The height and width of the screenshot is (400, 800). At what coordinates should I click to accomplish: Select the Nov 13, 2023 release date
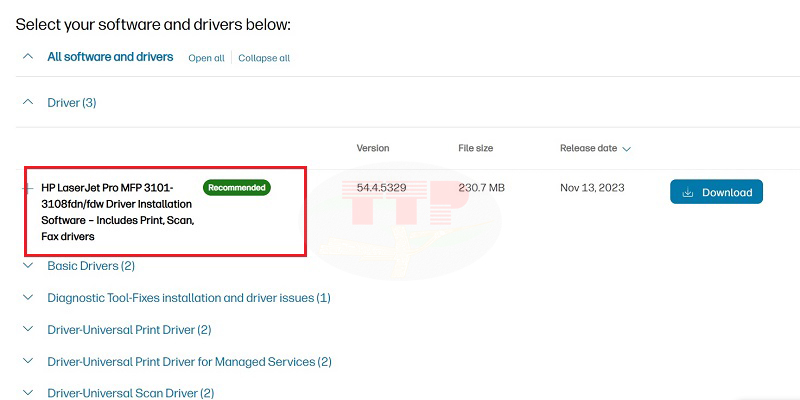tap(592, 188)
